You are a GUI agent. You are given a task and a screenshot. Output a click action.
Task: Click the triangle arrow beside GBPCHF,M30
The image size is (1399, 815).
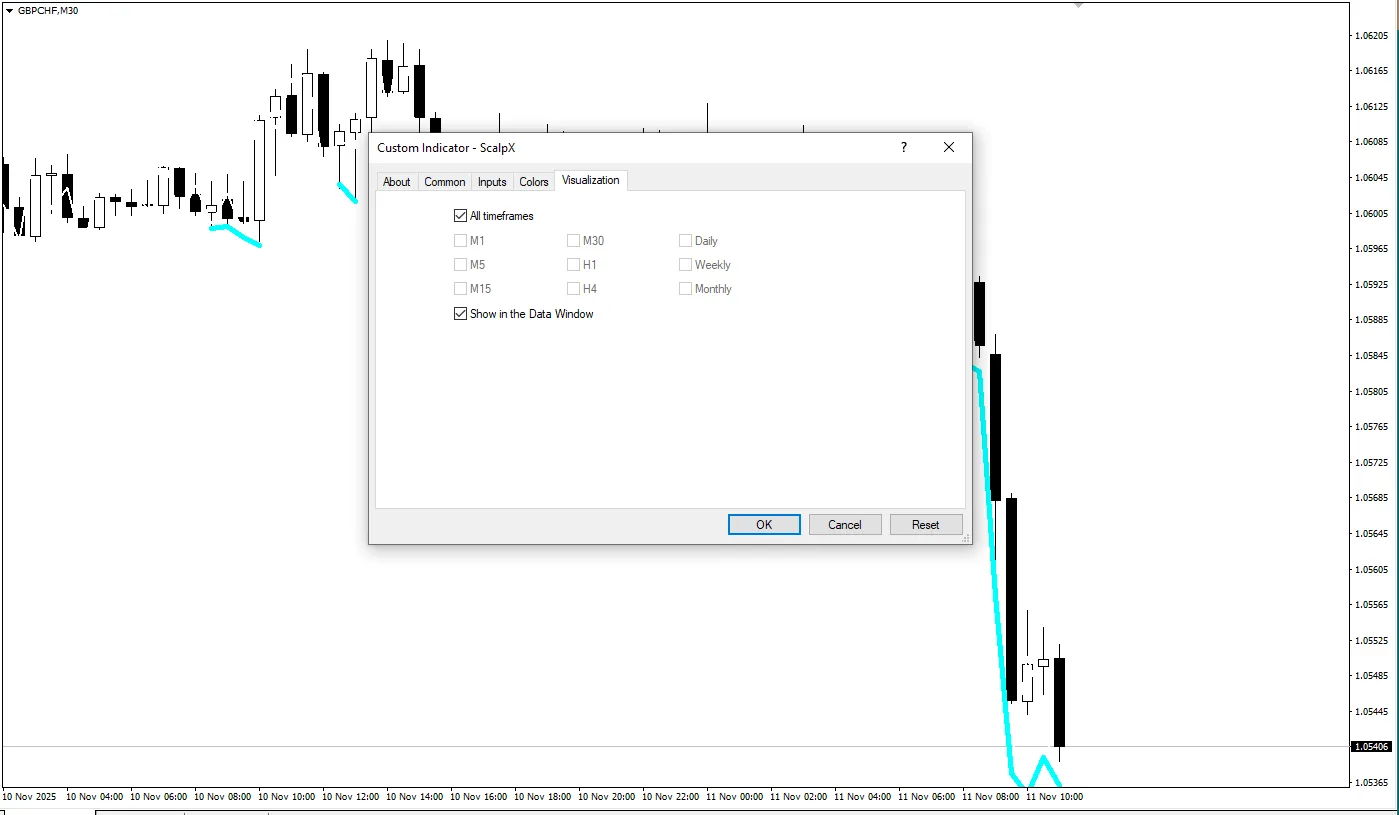pos(10,10)
